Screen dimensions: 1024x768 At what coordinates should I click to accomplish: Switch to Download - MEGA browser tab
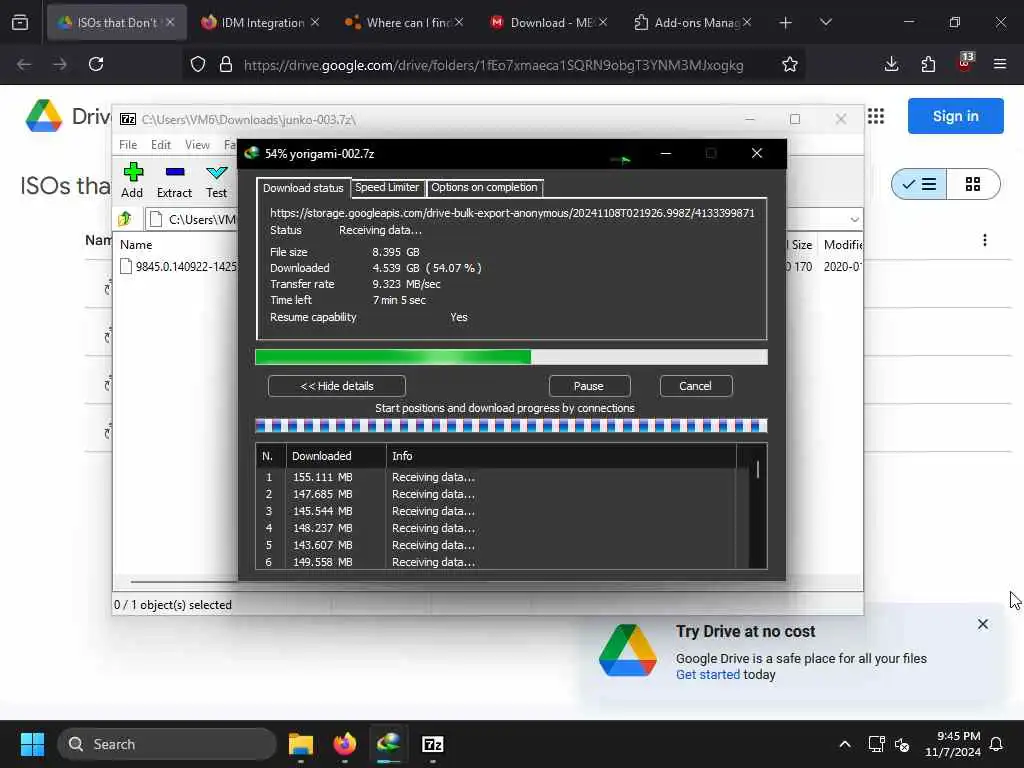pyautogui.click(x=549, y=23)
